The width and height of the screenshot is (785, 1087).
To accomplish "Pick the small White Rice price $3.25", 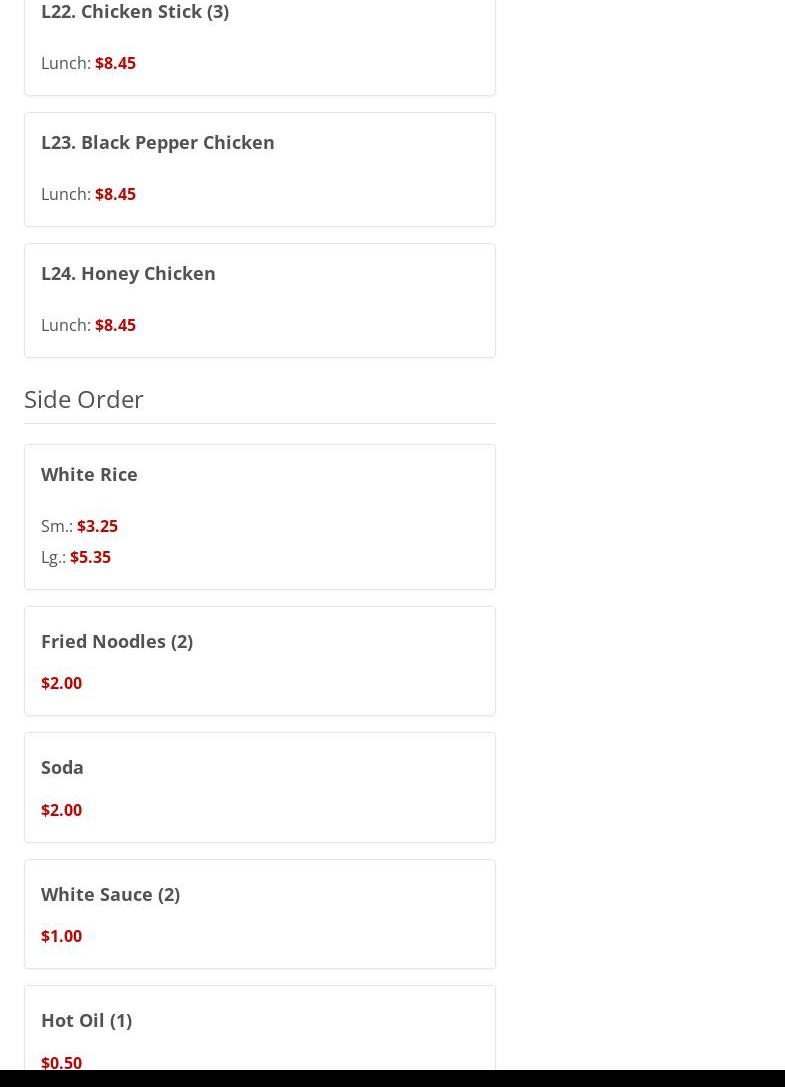I will 97,526.
